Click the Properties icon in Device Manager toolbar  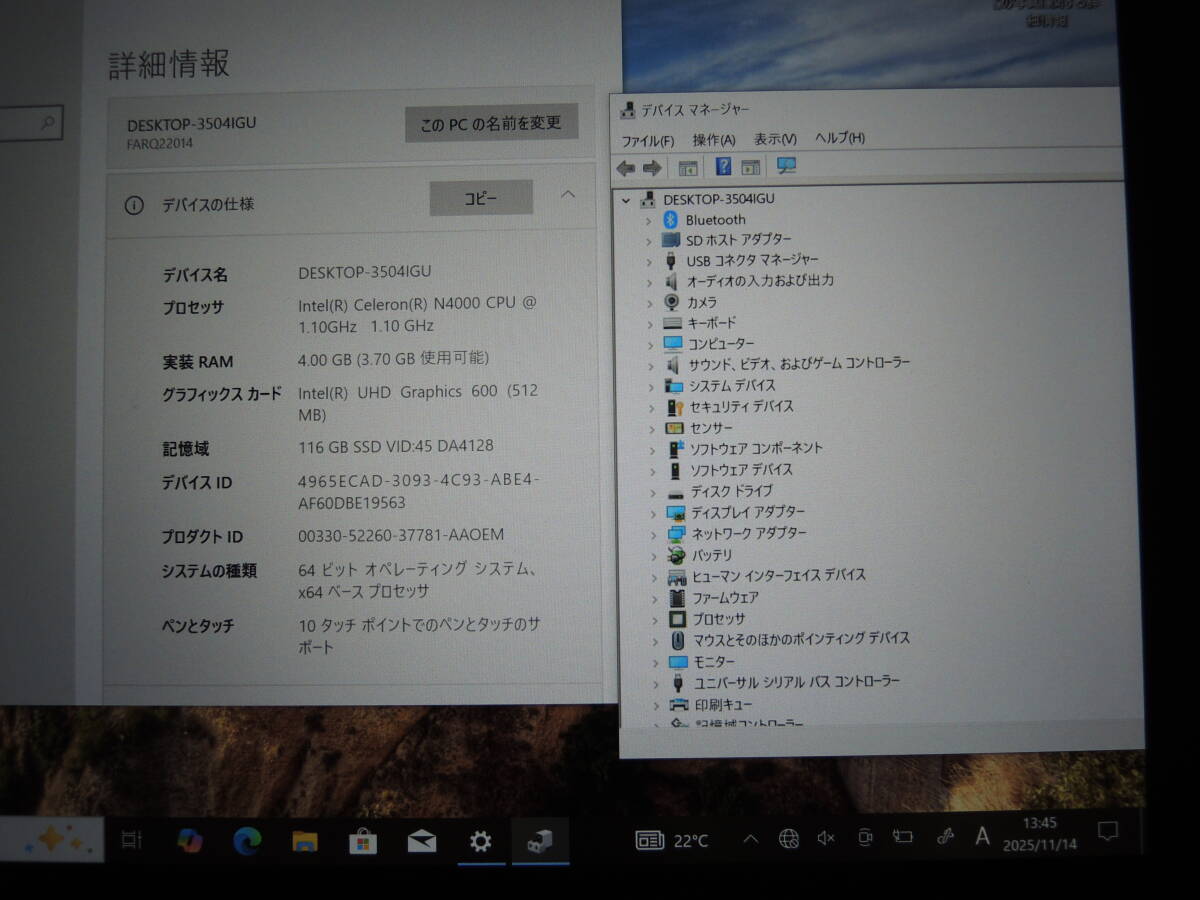tap(688, 167)
